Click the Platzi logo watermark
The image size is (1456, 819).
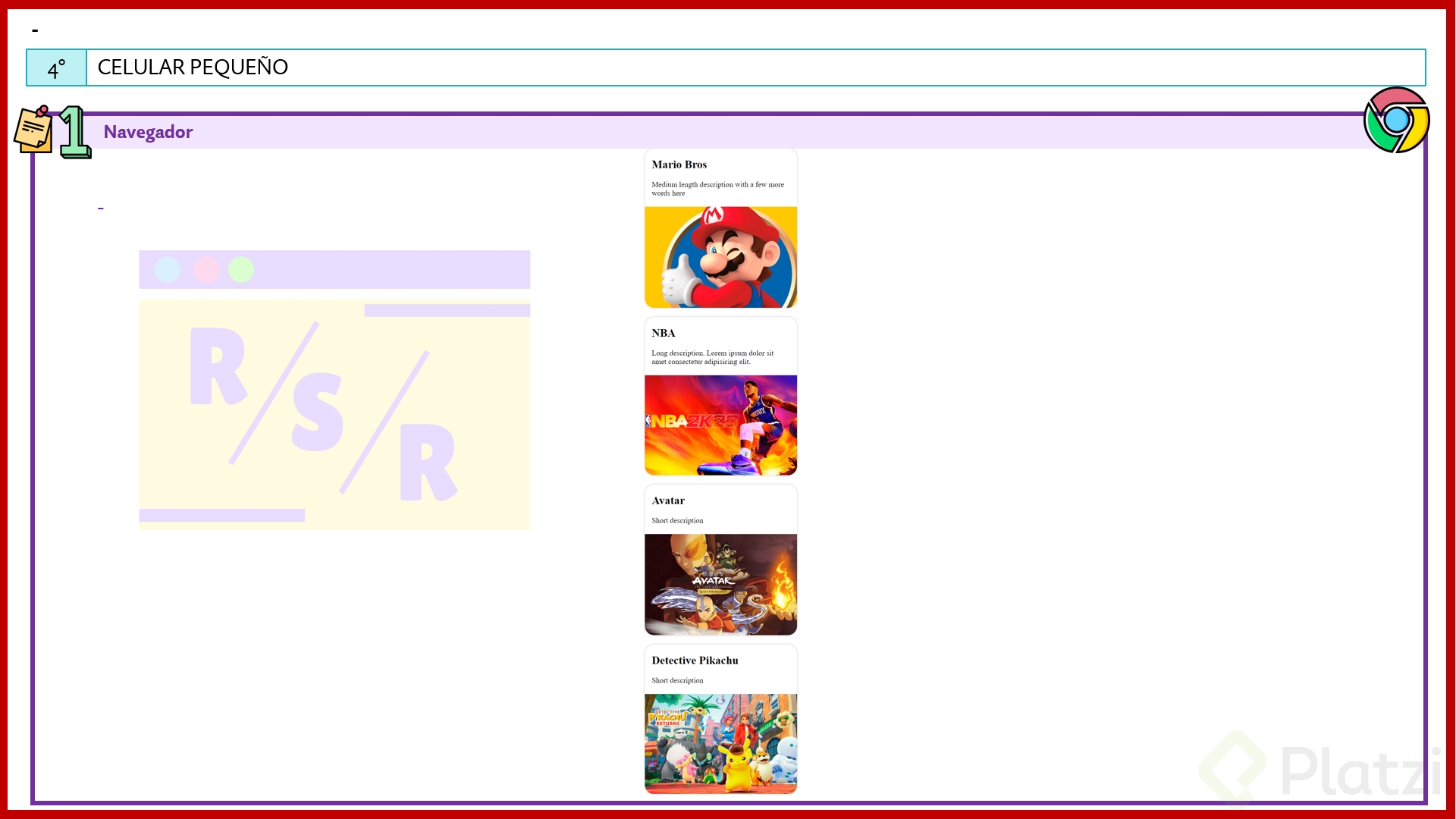[1319, 769]
